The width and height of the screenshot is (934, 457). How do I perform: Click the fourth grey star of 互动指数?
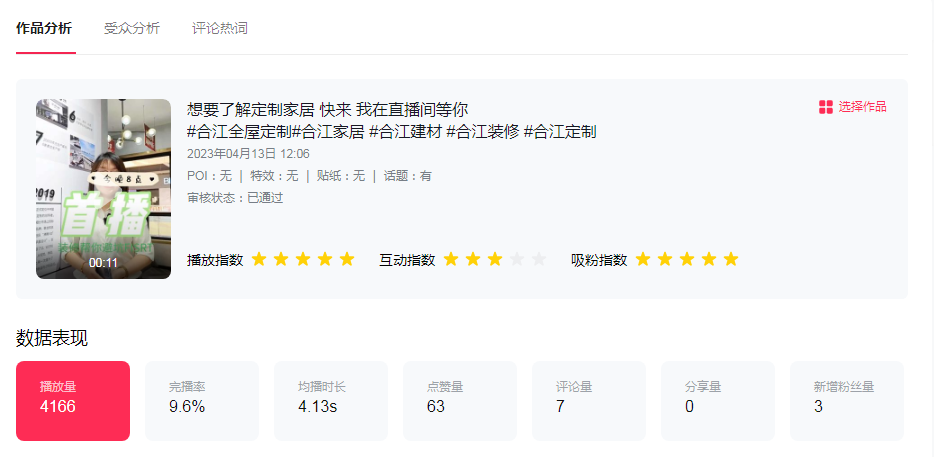pos(517,260)
